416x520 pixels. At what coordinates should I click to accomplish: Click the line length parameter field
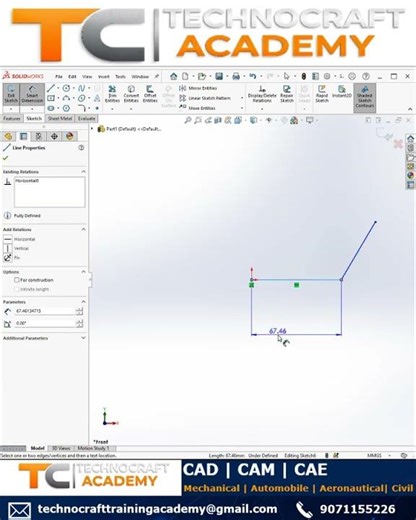coord(44,311)
